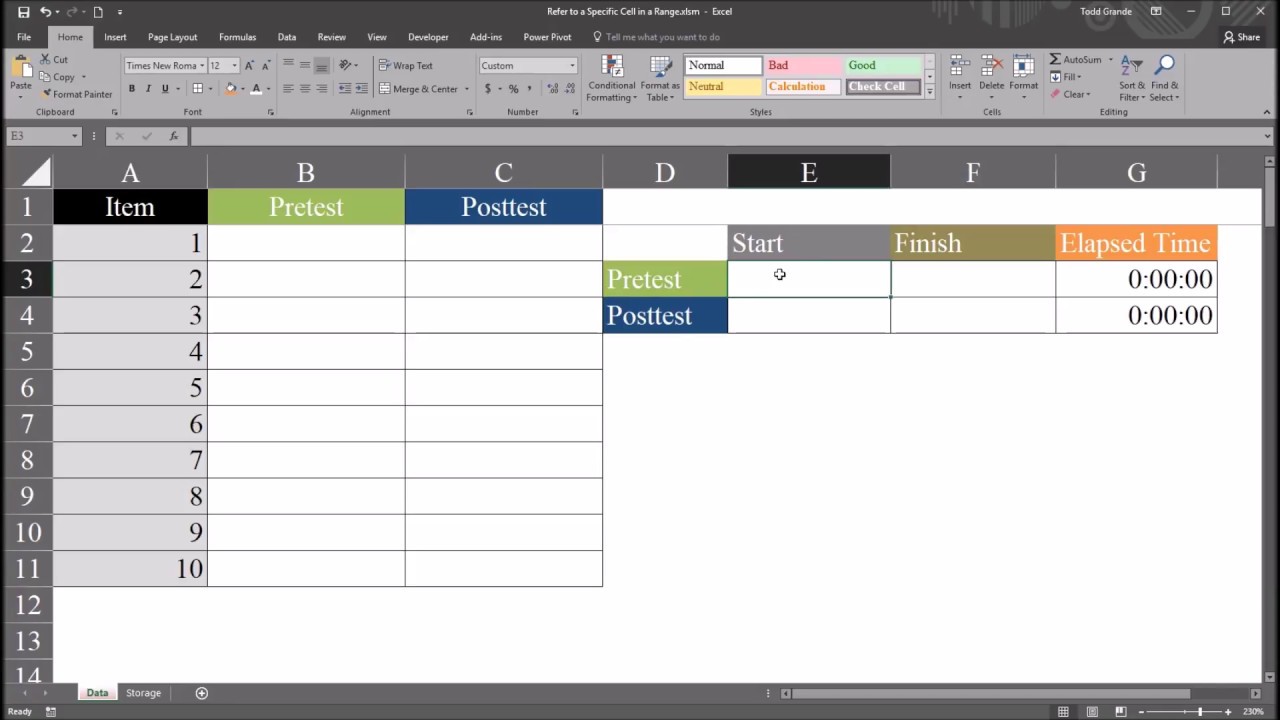Apply percent style formatting

[513, 89]
